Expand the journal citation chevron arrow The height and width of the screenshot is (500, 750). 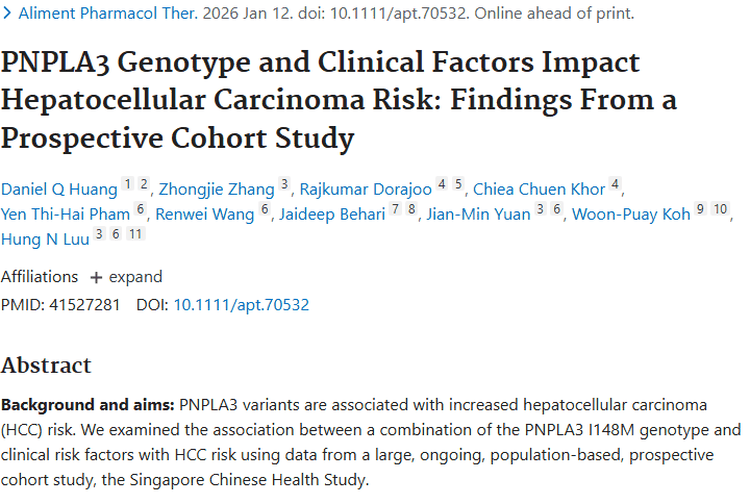point(8,14)
